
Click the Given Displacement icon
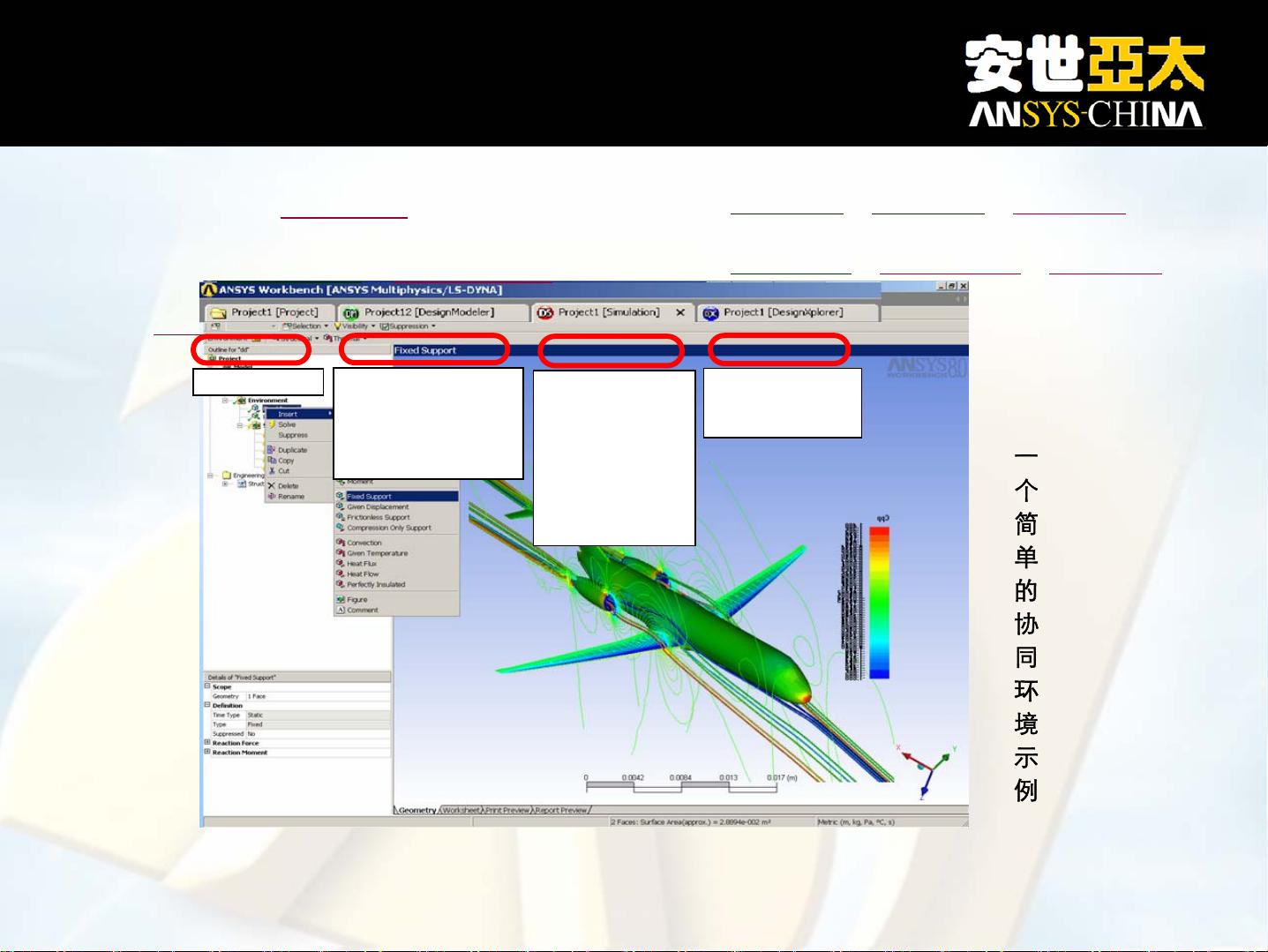[341, 507]
